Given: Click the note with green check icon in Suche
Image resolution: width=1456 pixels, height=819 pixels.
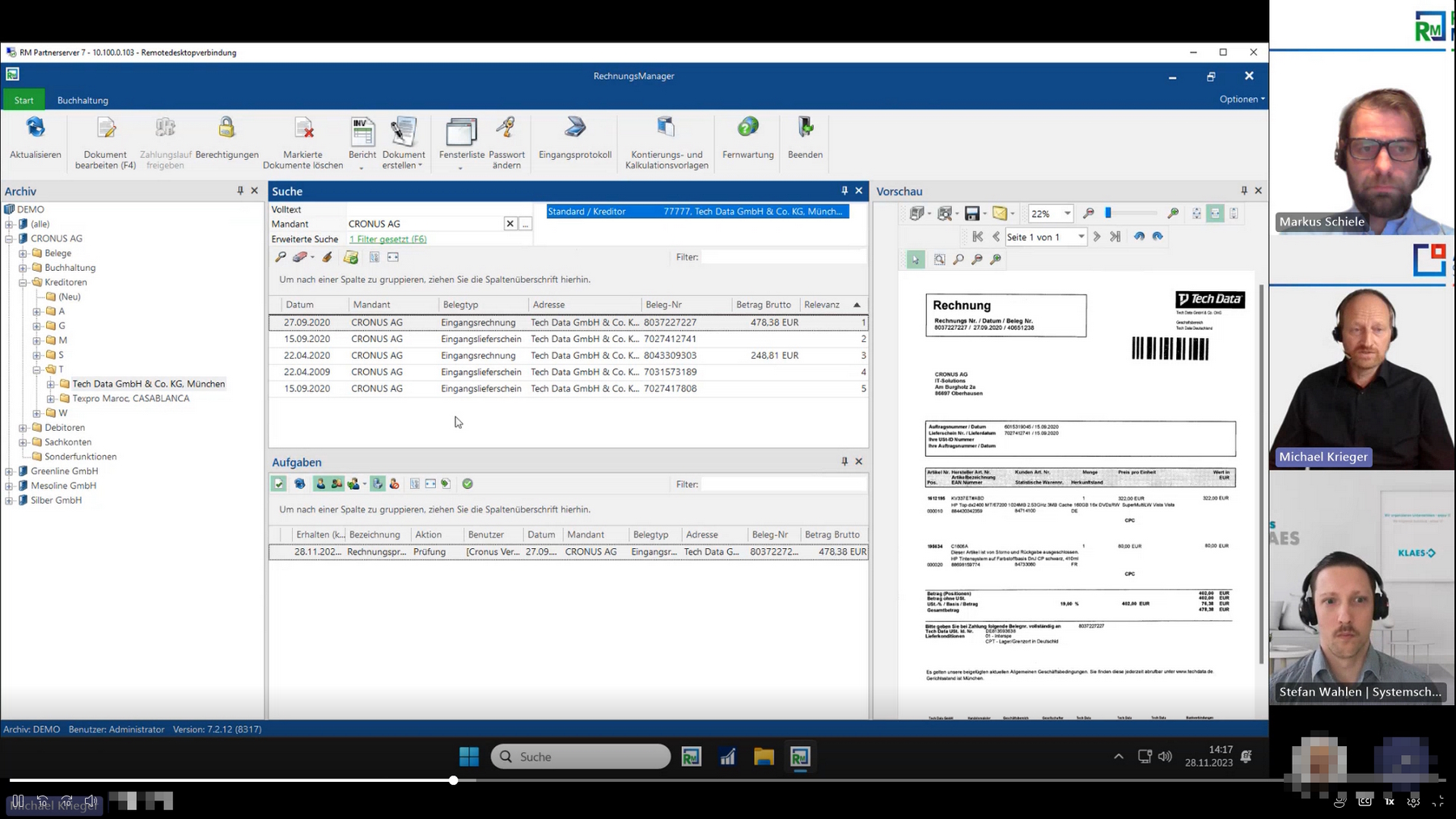Looking at the screenshot, I should (351, 257).
